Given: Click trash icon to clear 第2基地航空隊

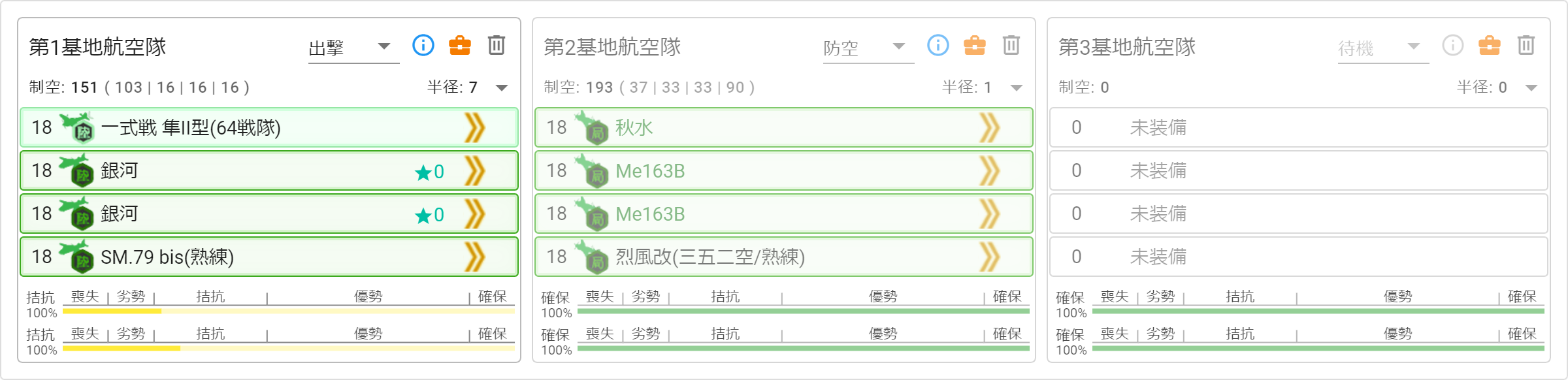Looking at the screenshot, I should click(x=1011, y=46).
